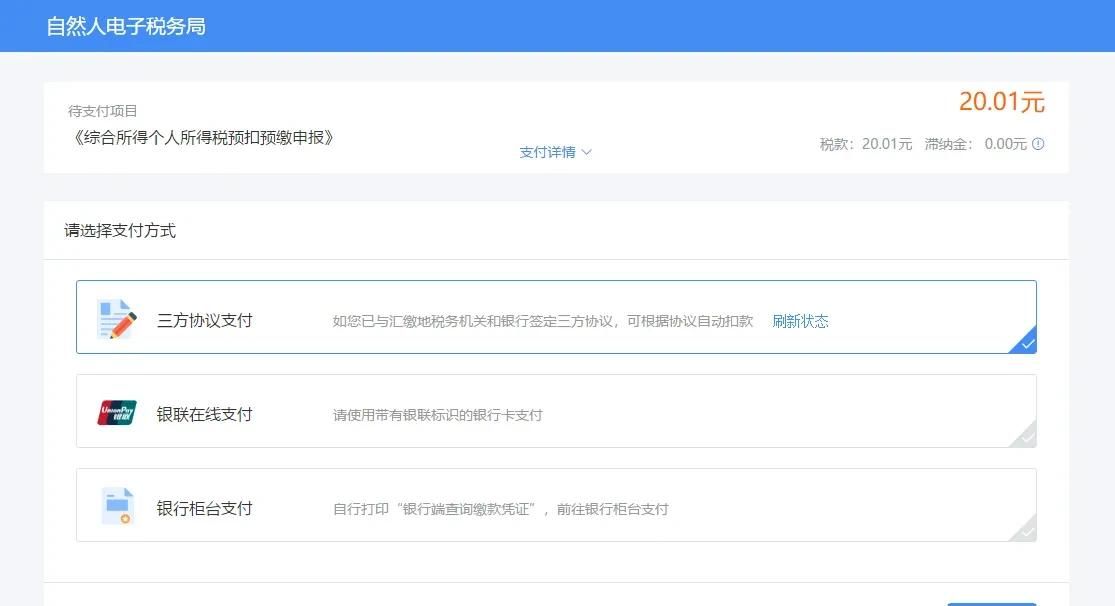Click the document printout icon on 银行柜台支付
Screen dimensions: 1115x606
pos(116,506)
